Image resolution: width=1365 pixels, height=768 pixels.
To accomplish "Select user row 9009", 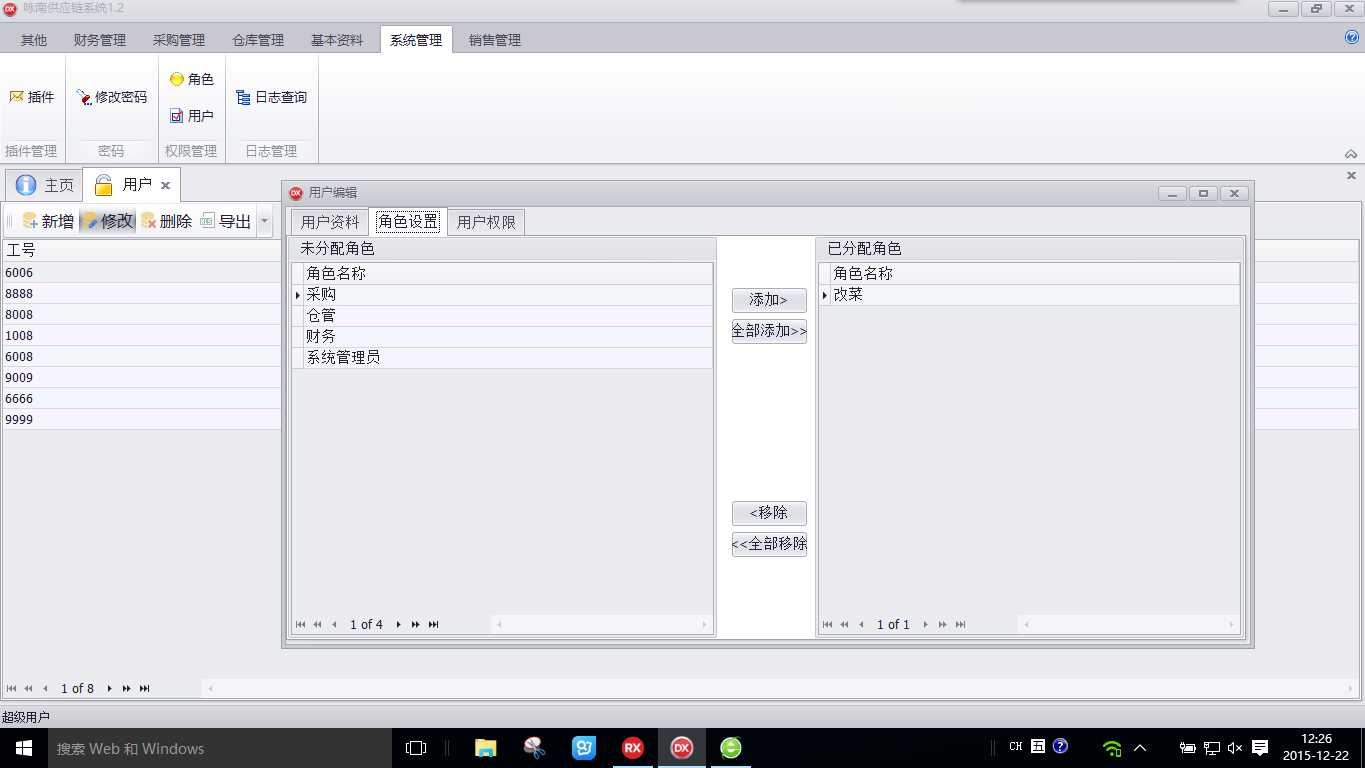I will (141, 377).
